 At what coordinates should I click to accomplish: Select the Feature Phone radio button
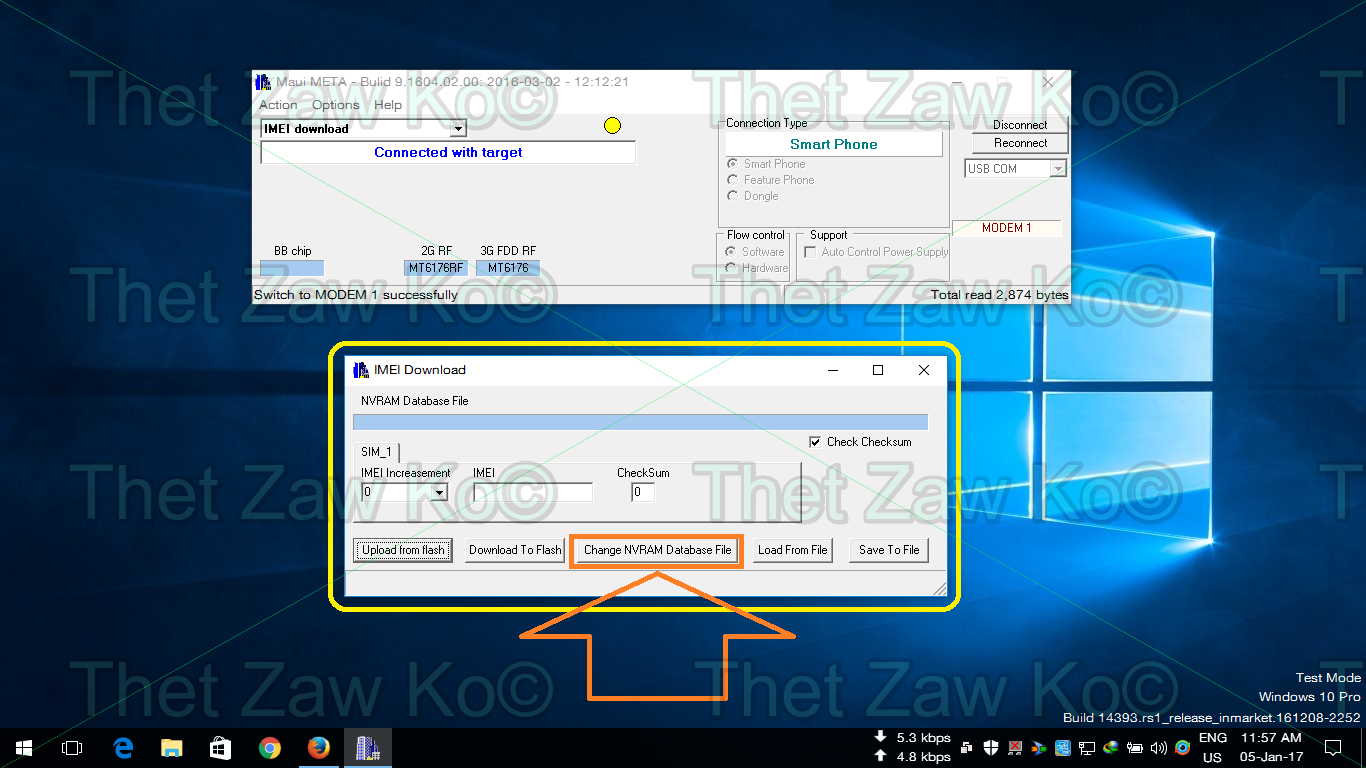click(733, 180)
